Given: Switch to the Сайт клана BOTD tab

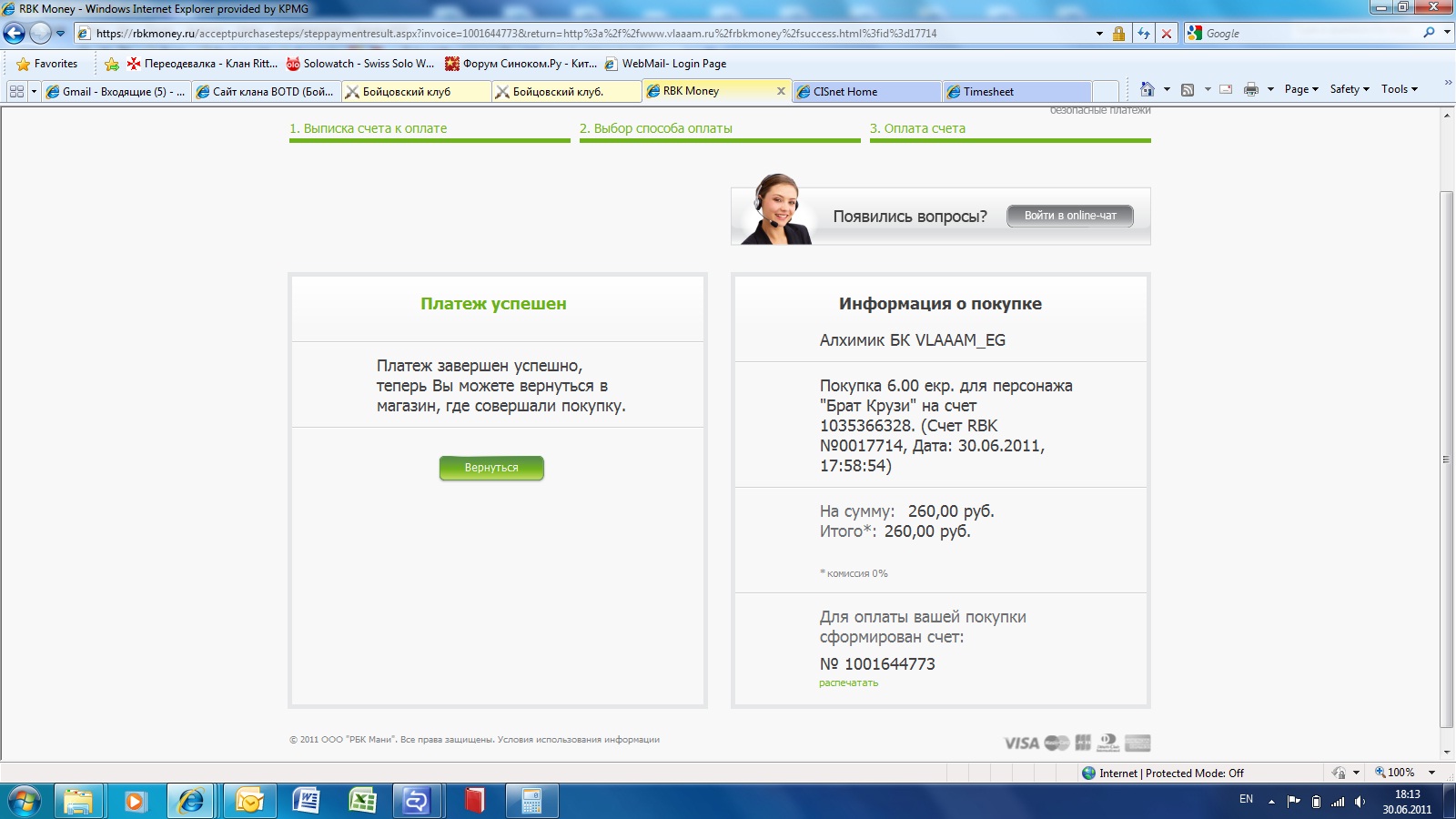Looking at the screenshot, I should coord(266,91).
